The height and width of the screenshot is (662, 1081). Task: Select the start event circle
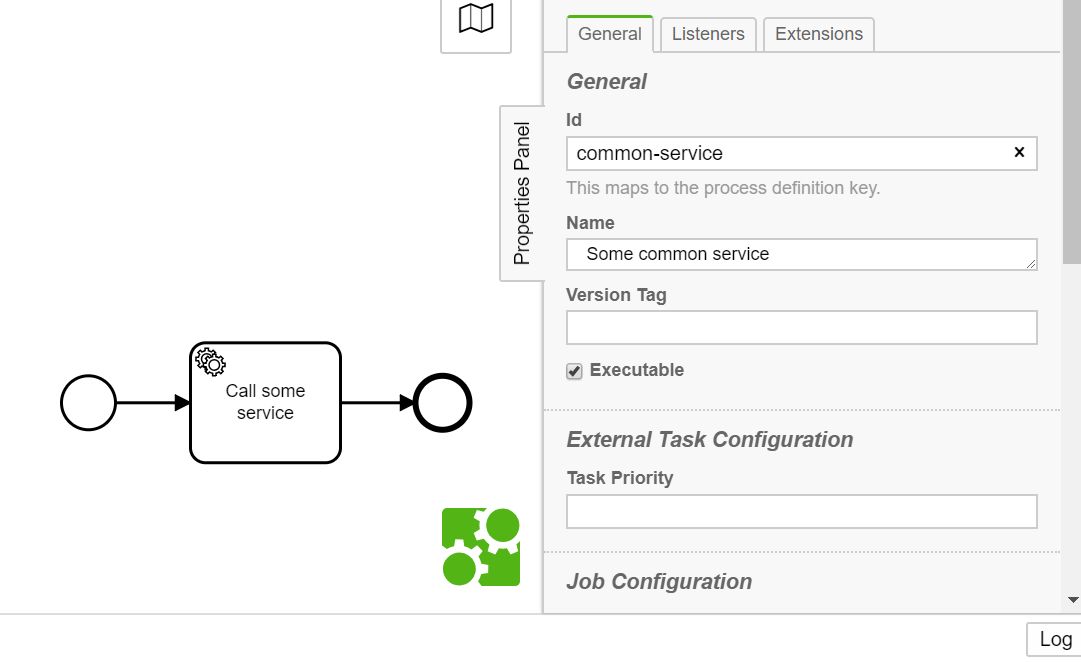tap(89, 403)
